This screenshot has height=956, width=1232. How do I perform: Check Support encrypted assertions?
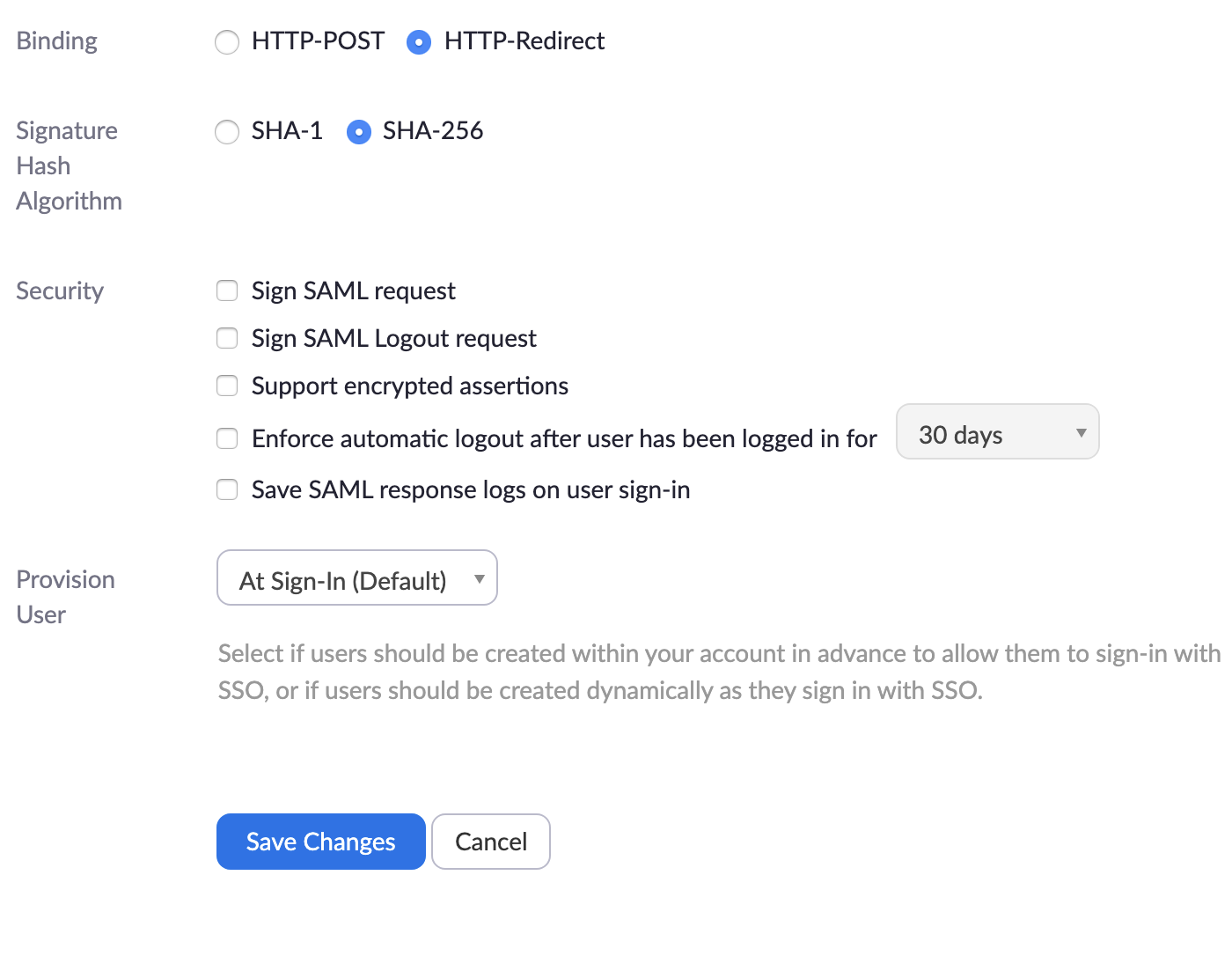(227, 386)
